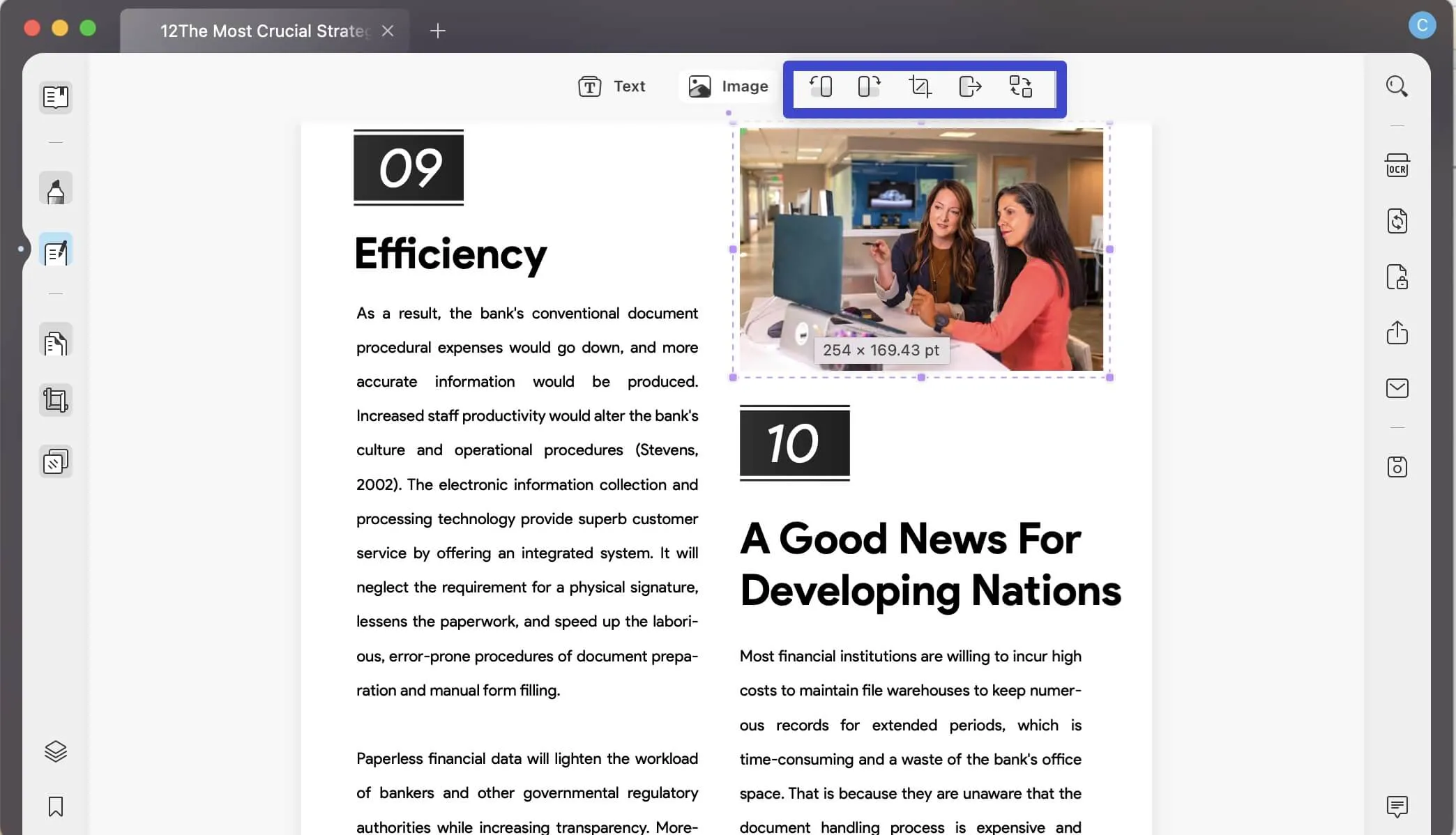Click the 09 number block
The image size is (1456, 835).
[409, 168]
